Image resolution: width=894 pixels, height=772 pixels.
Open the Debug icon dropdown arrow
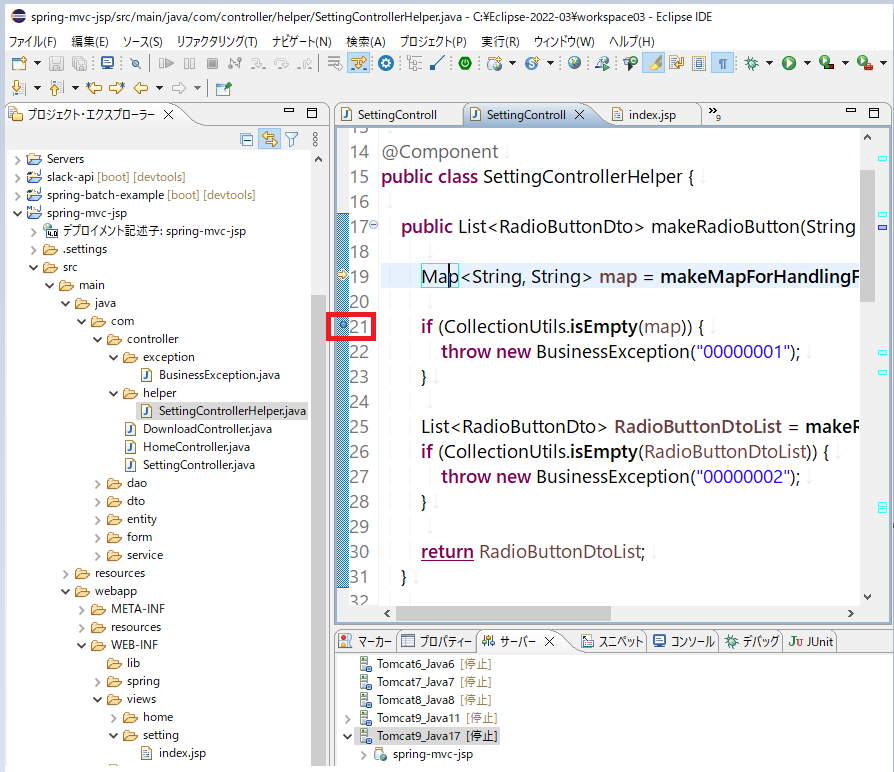click(x=769, y=63)
